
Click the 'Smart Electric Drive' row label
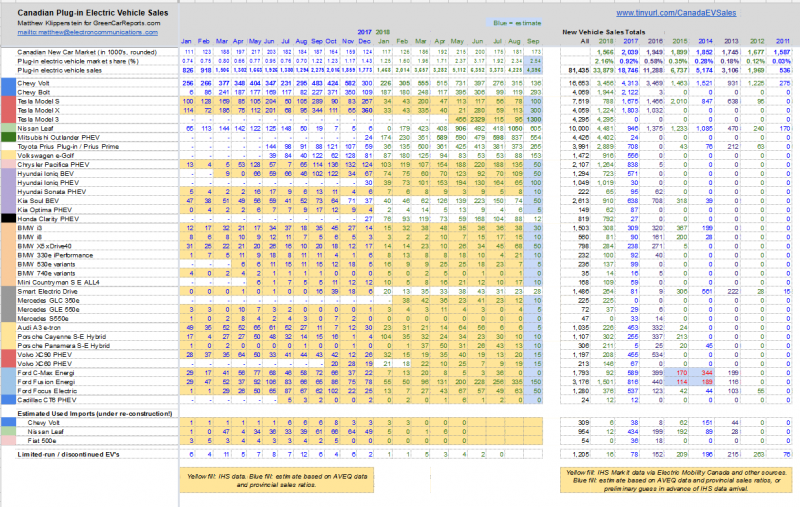coord(47,292)
